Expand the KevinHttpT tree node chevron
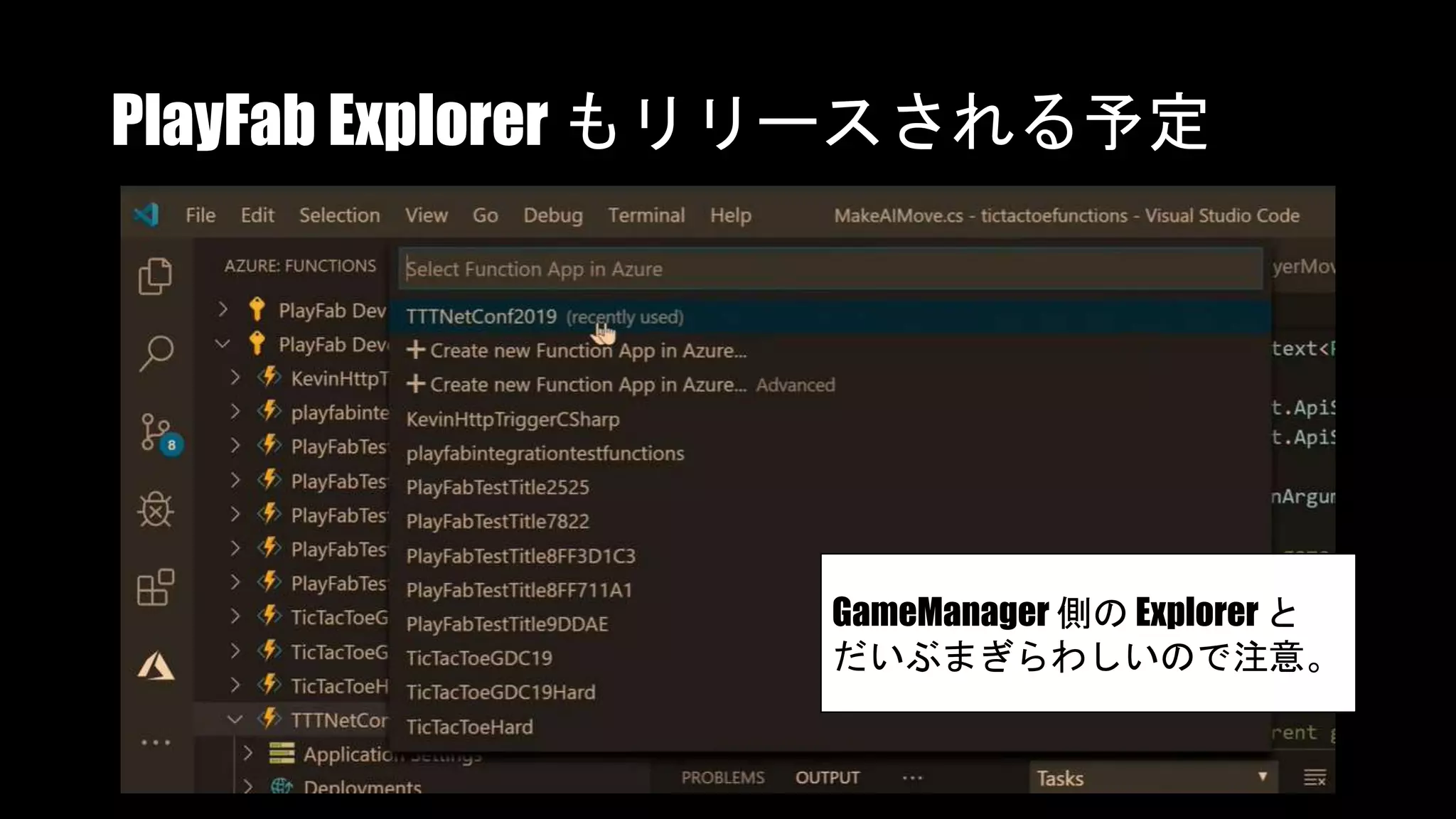 coord(235,378)
